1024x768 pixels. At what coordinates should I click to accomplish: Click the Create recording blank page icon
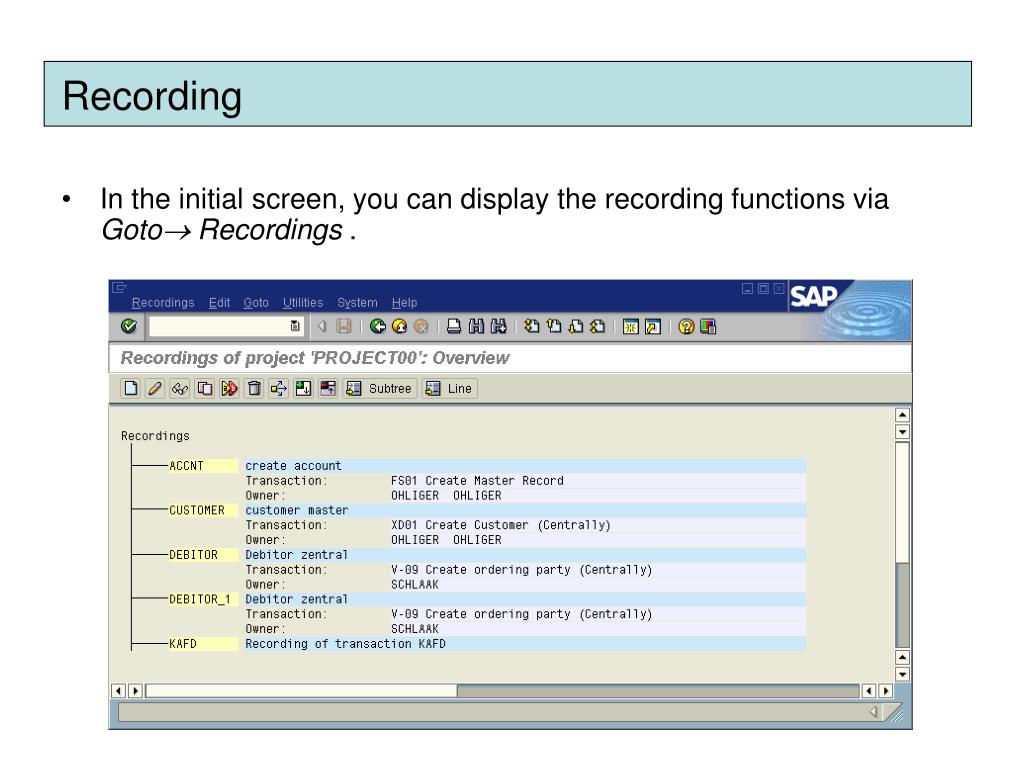[x=130, y=388]
